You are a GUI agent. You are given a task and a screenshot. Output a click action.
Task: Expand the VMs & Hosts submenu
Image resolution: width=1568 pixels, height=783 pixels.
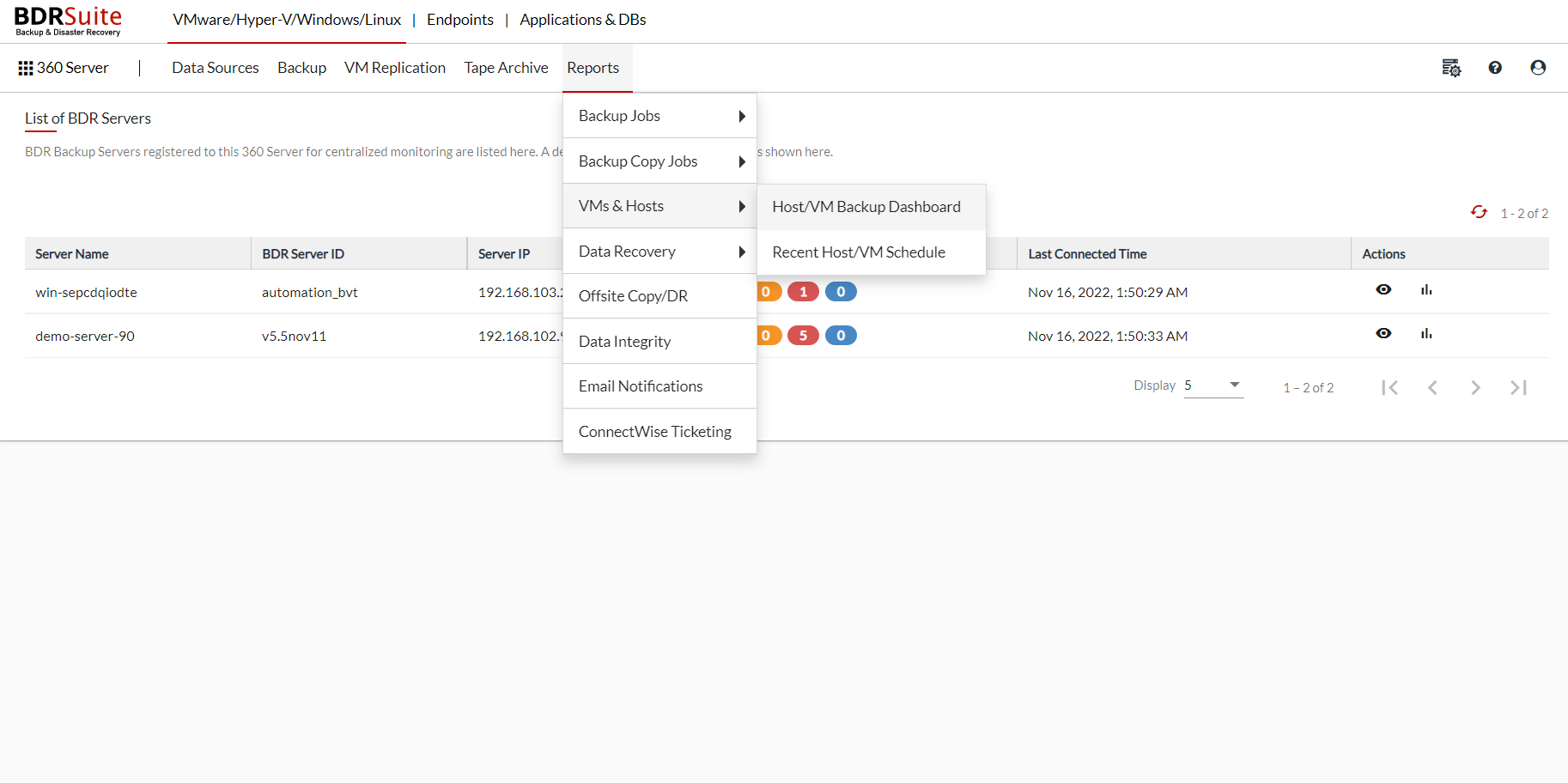click(659, 206)
